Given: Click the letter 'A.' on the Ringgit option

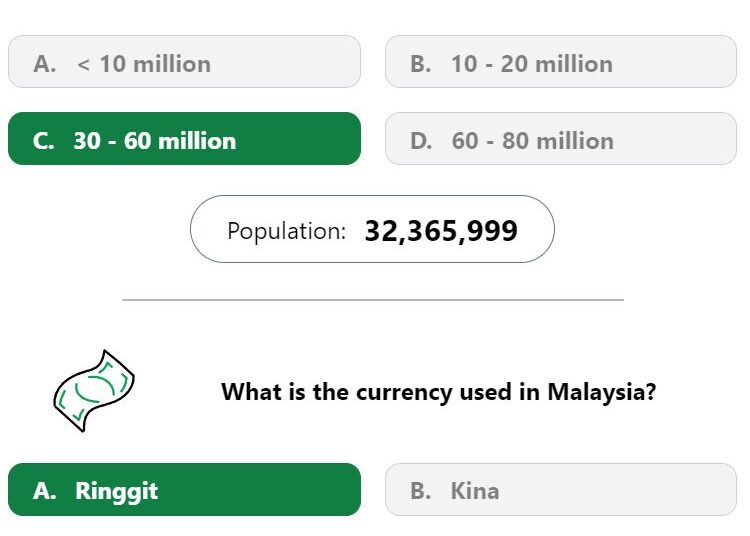Looking at the screenshot, I should click(x=44, y=491).
